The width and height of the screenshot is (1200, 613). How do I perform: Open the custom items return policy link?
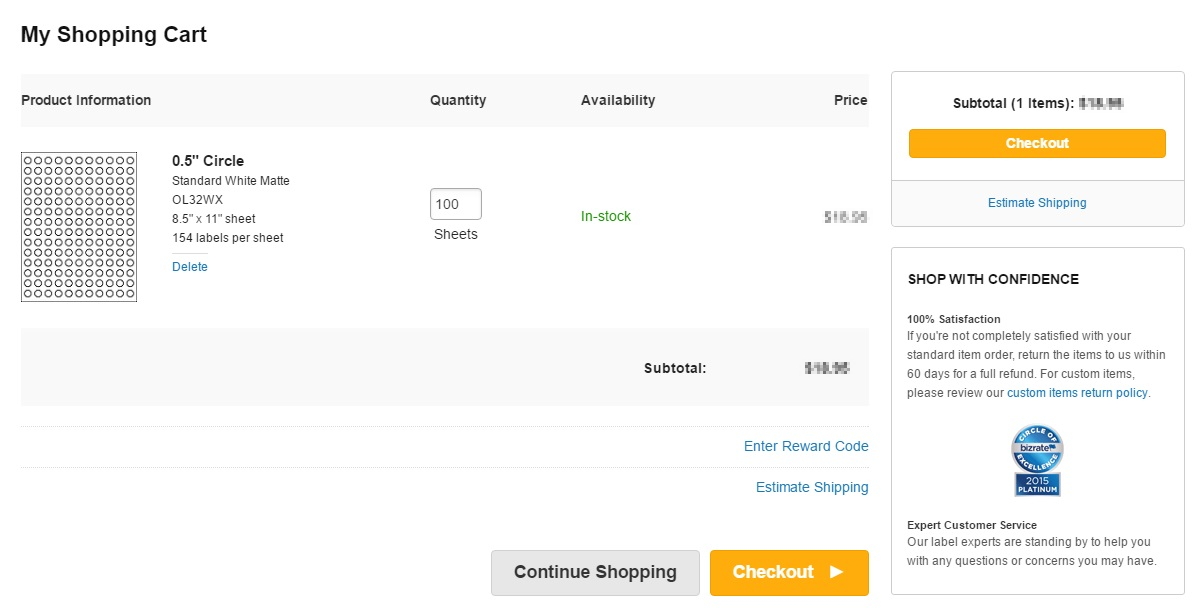pos(1077,393)
